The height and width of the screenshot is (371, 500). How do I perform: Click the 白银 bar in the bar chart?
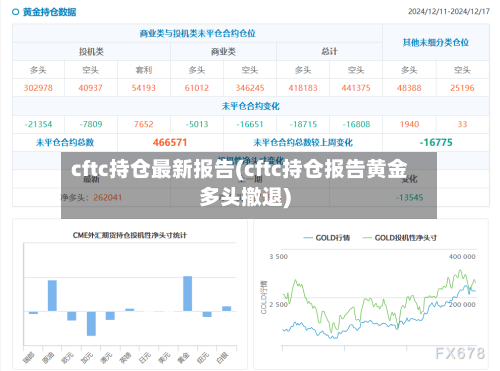tap(227, 309)
